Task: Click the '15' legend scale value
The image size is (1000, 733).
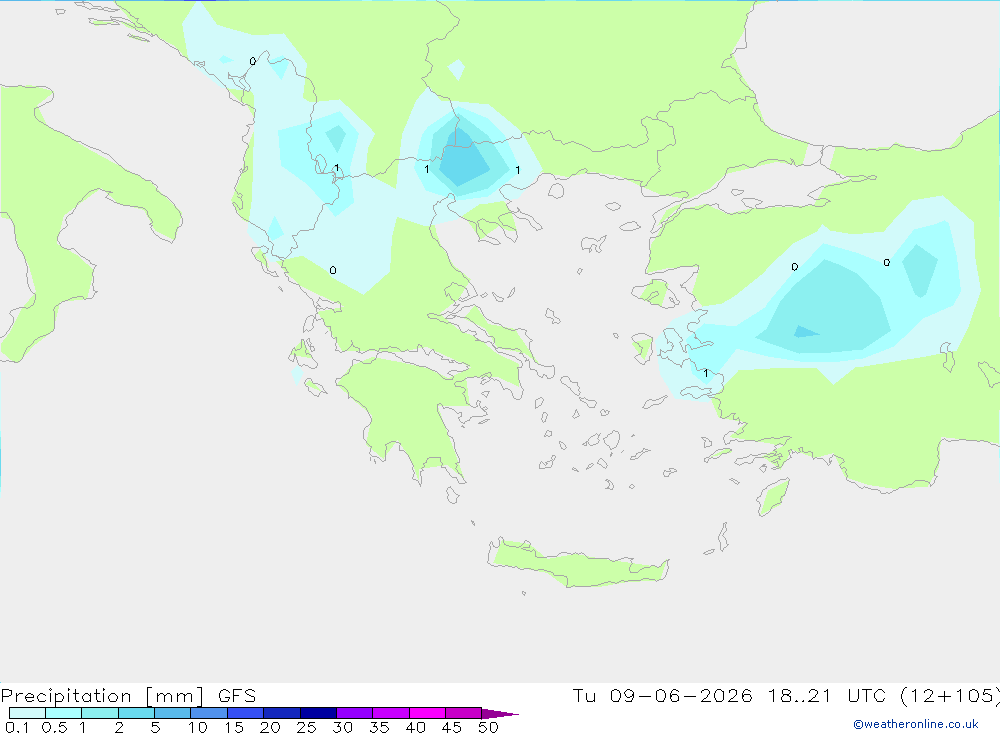Action: (x=234, y=727)
